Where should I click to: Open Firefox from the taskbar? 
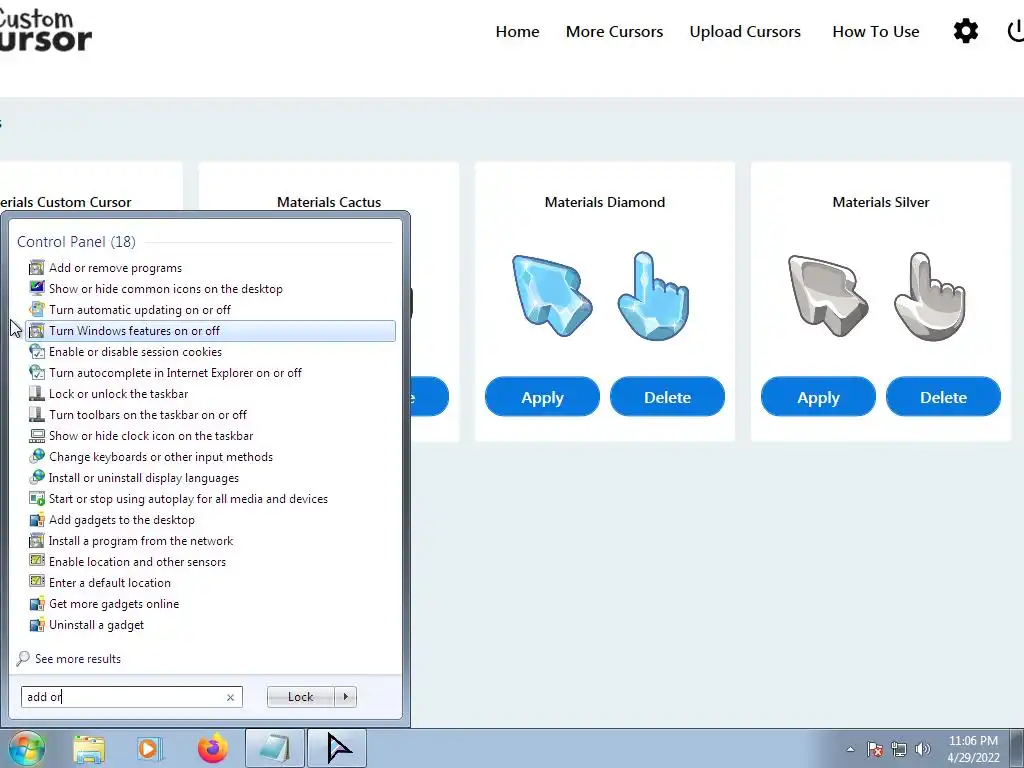[x=213, y=748]
